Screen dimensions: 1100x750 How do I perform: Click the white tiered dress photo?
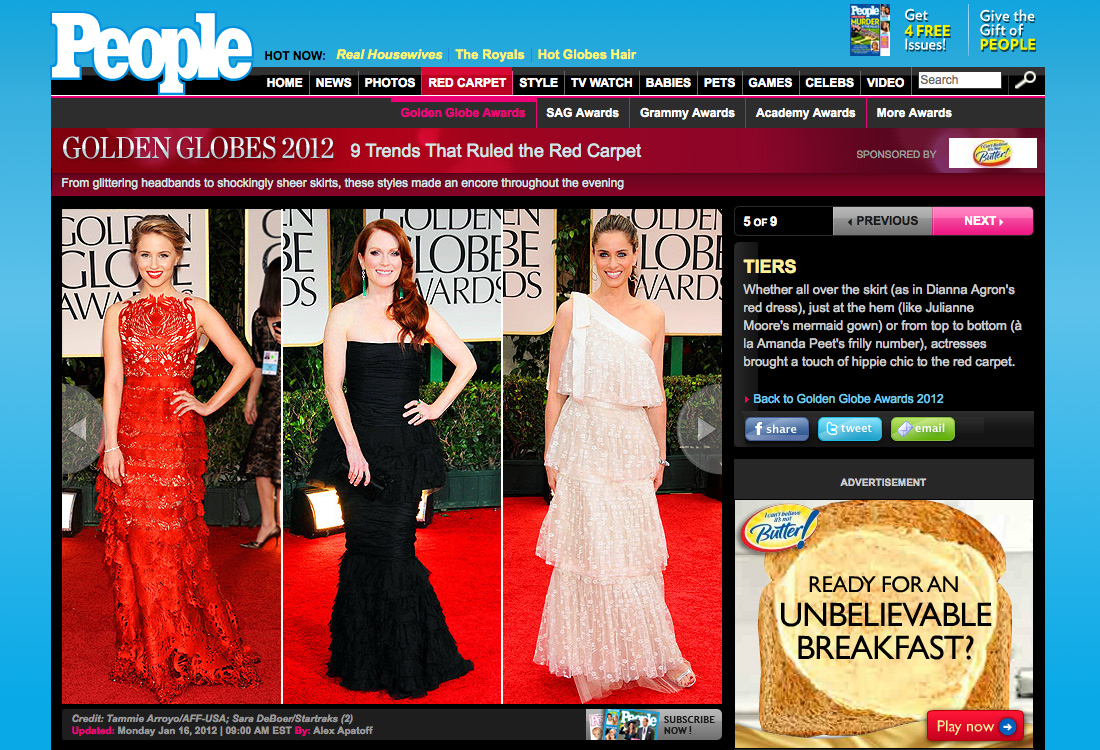coord(612,456)
